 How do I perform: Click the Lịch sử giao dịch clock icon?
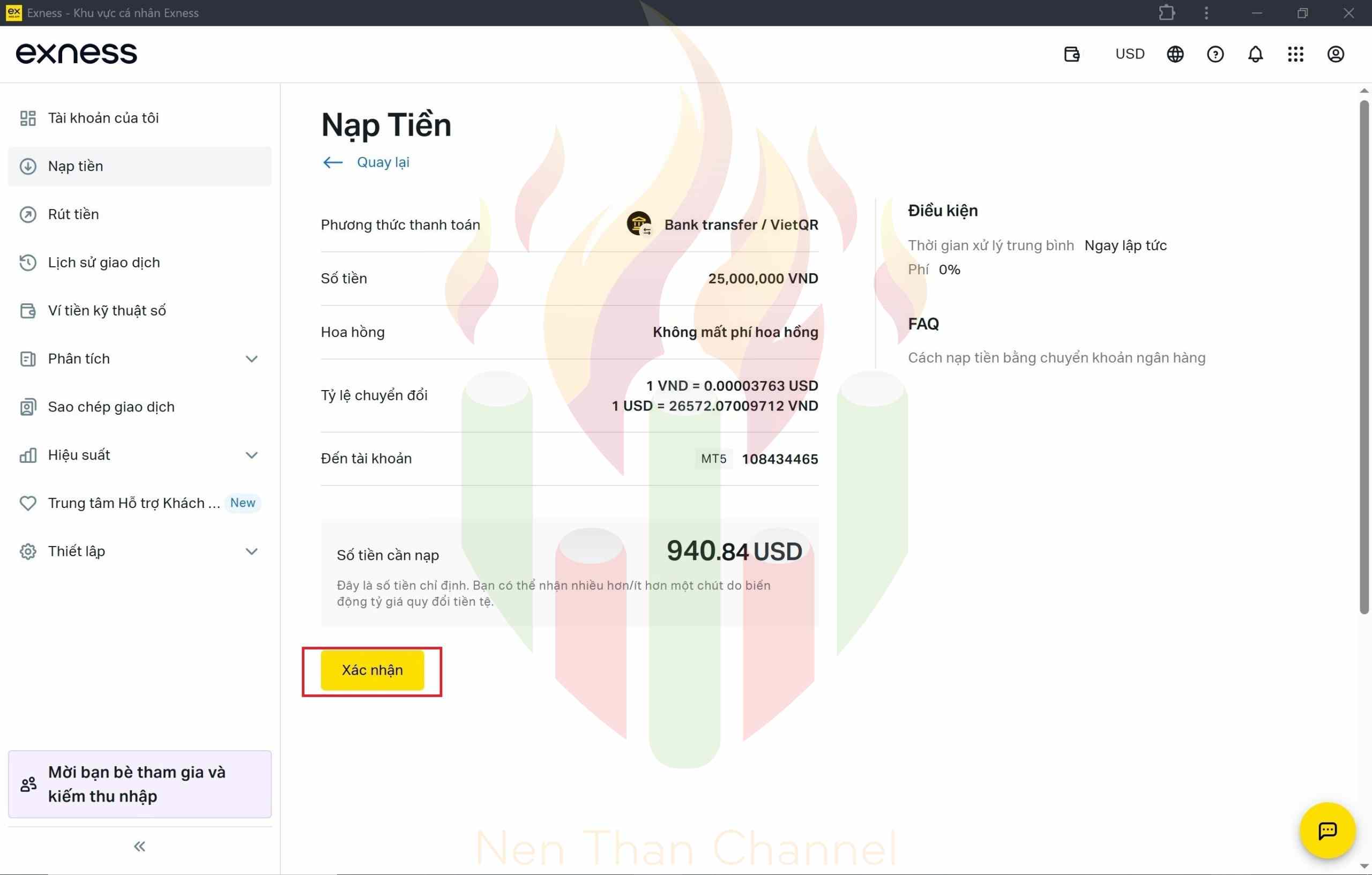28,263
